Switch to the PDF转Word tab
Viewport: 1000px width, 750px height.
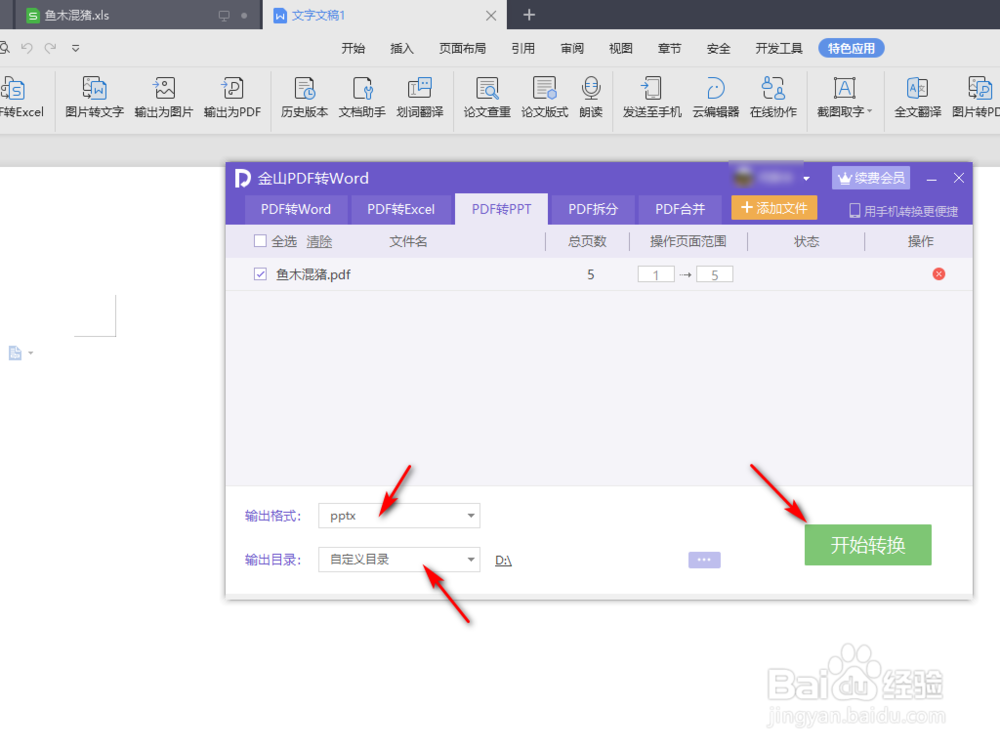[x=296, y=209]
